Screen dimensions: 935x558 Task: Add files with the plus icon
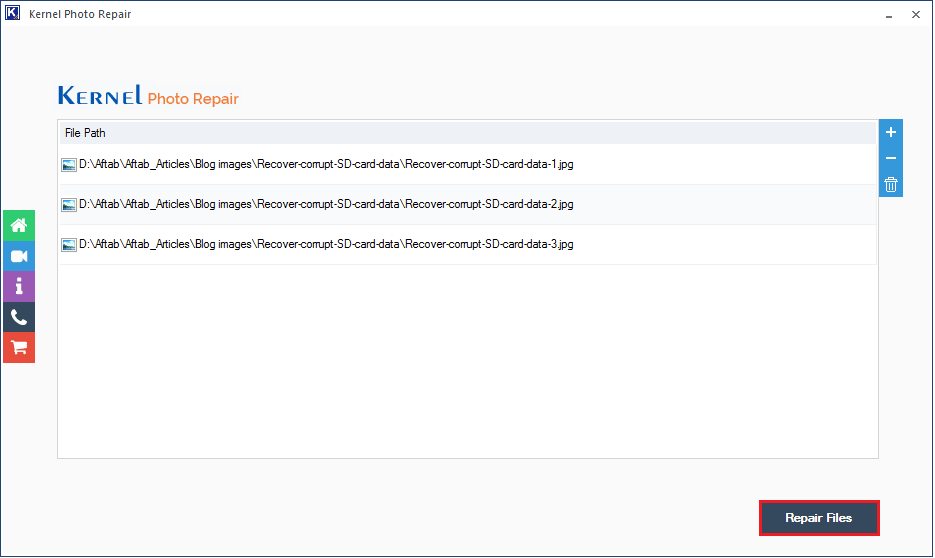point(891,132)
